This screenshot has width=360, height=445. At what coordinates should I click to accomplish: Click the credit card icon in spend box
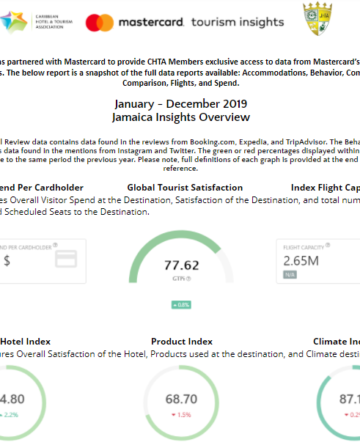pyautogui.click(x=66, y=259)
